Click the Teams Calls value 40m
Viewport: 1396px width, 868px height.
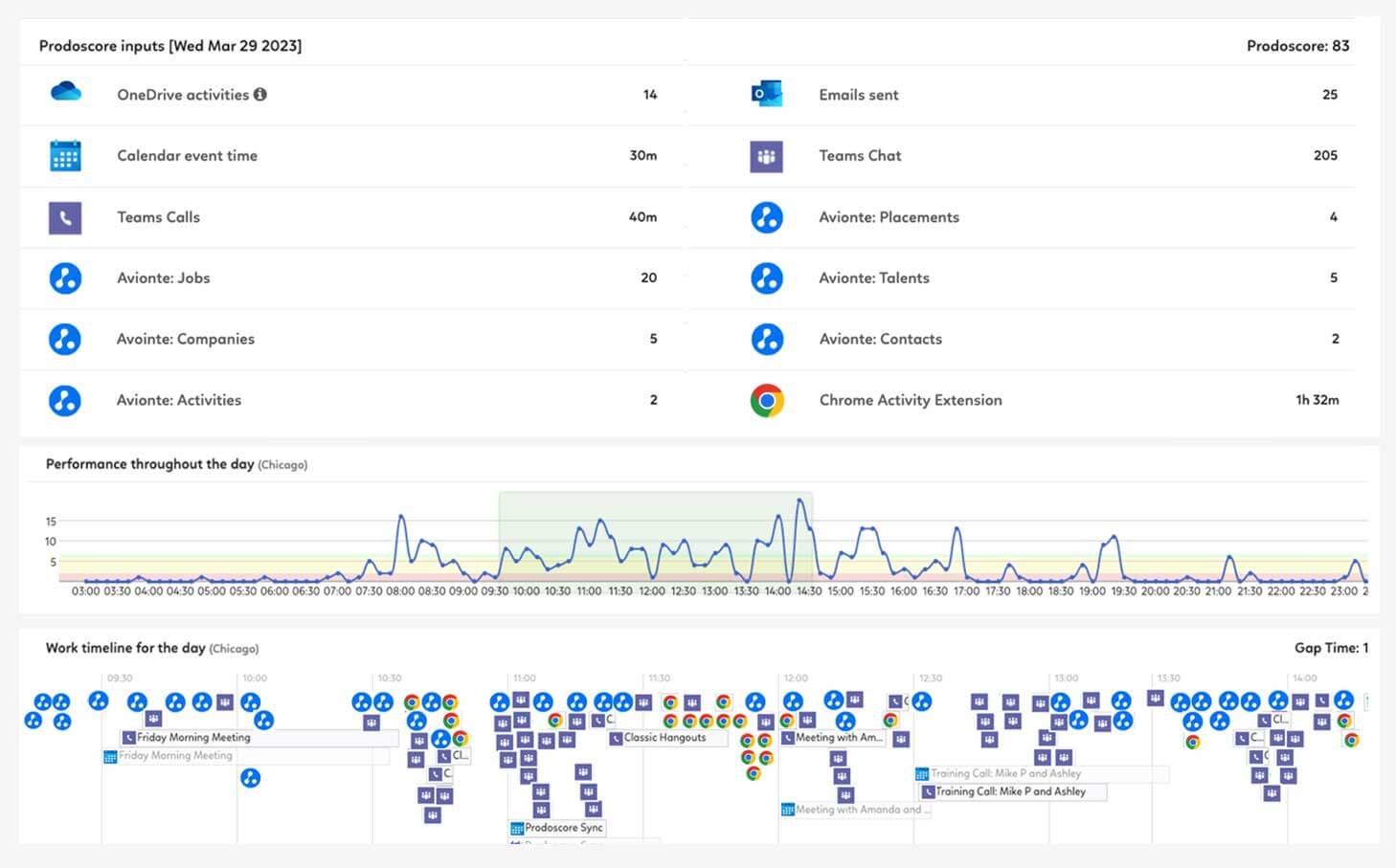pyautogui.click(x=643, y=217)
